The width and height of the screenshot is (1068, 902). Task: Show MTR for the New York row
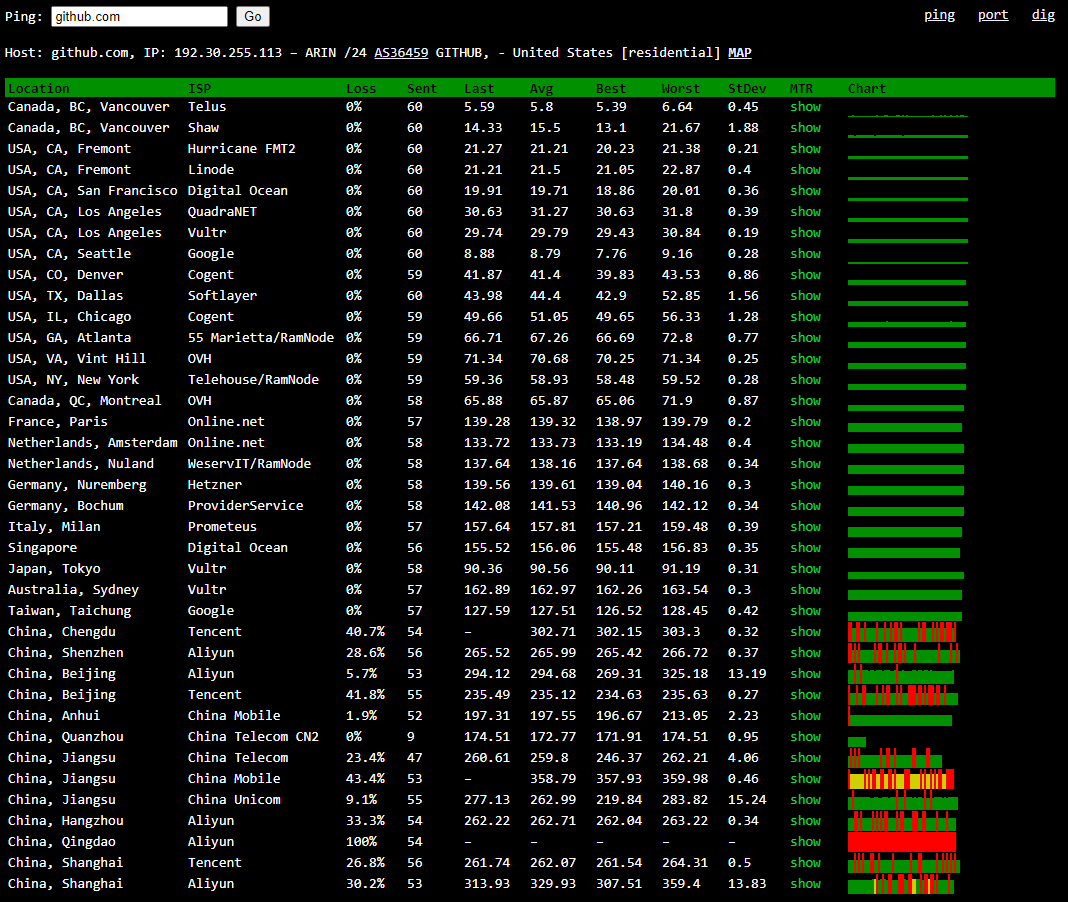click(x=805, y=379)
